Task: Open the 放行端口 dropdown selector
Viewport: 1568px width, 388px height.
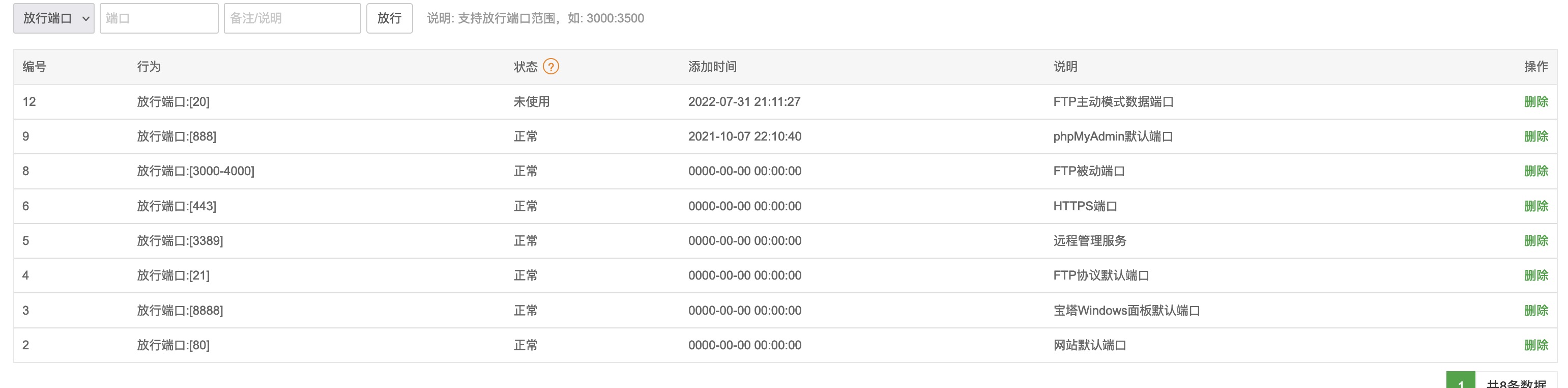Action: 53,18
